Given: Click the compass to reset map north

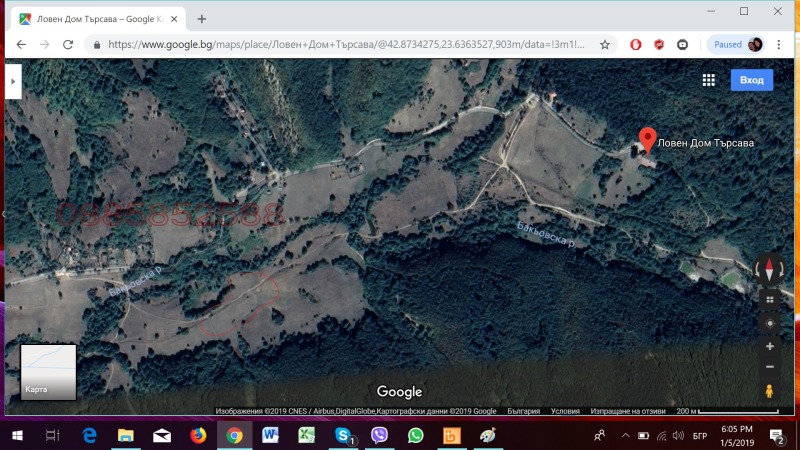Looking at the screenshot, I should point(769,269).
